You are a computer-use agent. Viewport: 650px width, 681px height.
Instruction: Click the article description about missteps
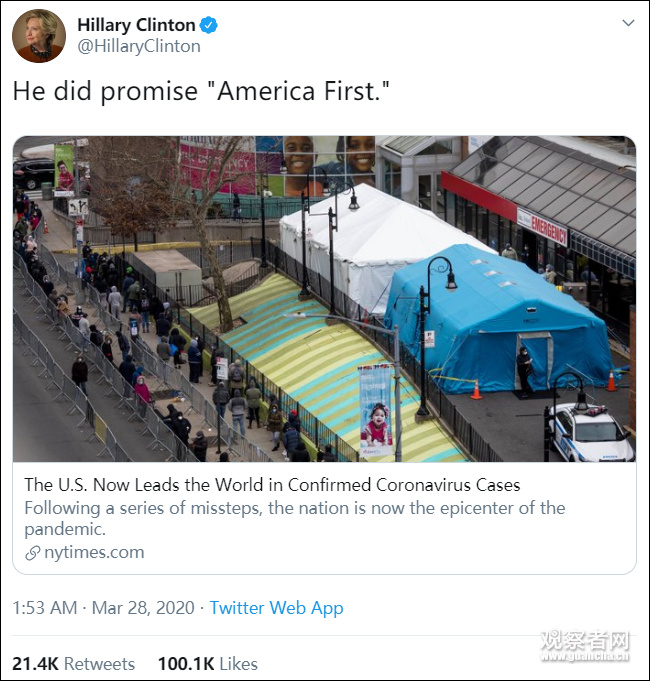point(294,518)
